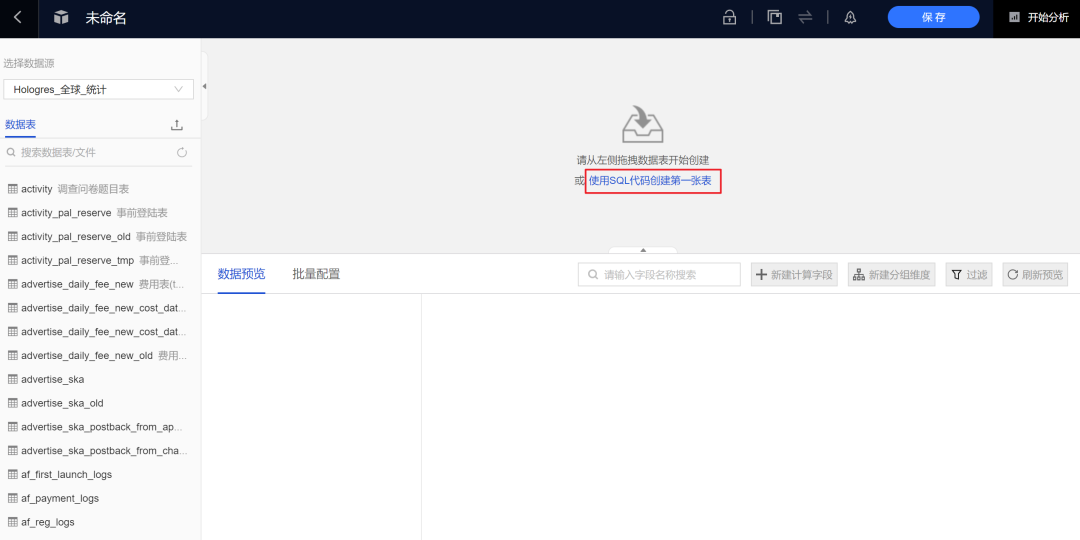Select table activity_pal_reserve_old
The height and width of the screenshot is (540, 1080).
[x=98, y=236]
